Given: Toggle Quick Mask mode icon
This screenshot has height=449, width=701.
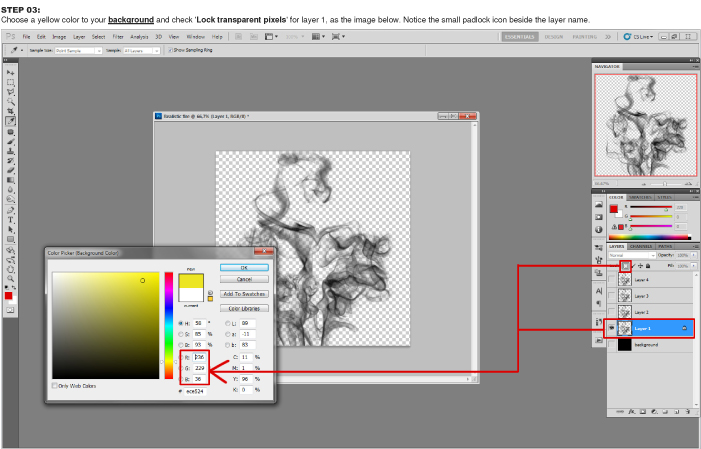Looking at the screenshot, I should (10, 310).
